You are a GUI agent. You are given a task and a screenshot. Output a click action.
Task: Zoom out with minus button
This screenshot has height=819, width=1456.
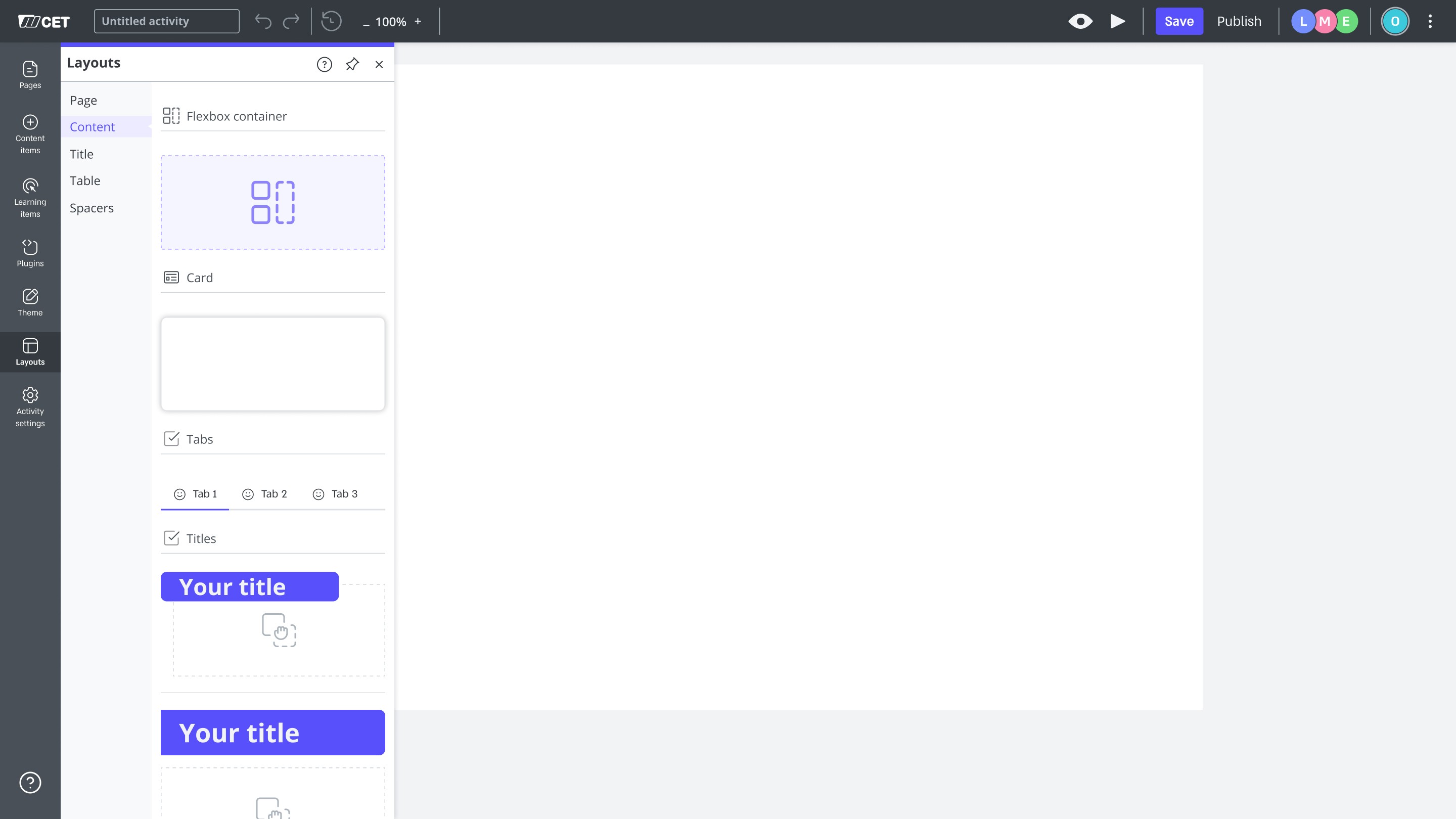(366, 23)
